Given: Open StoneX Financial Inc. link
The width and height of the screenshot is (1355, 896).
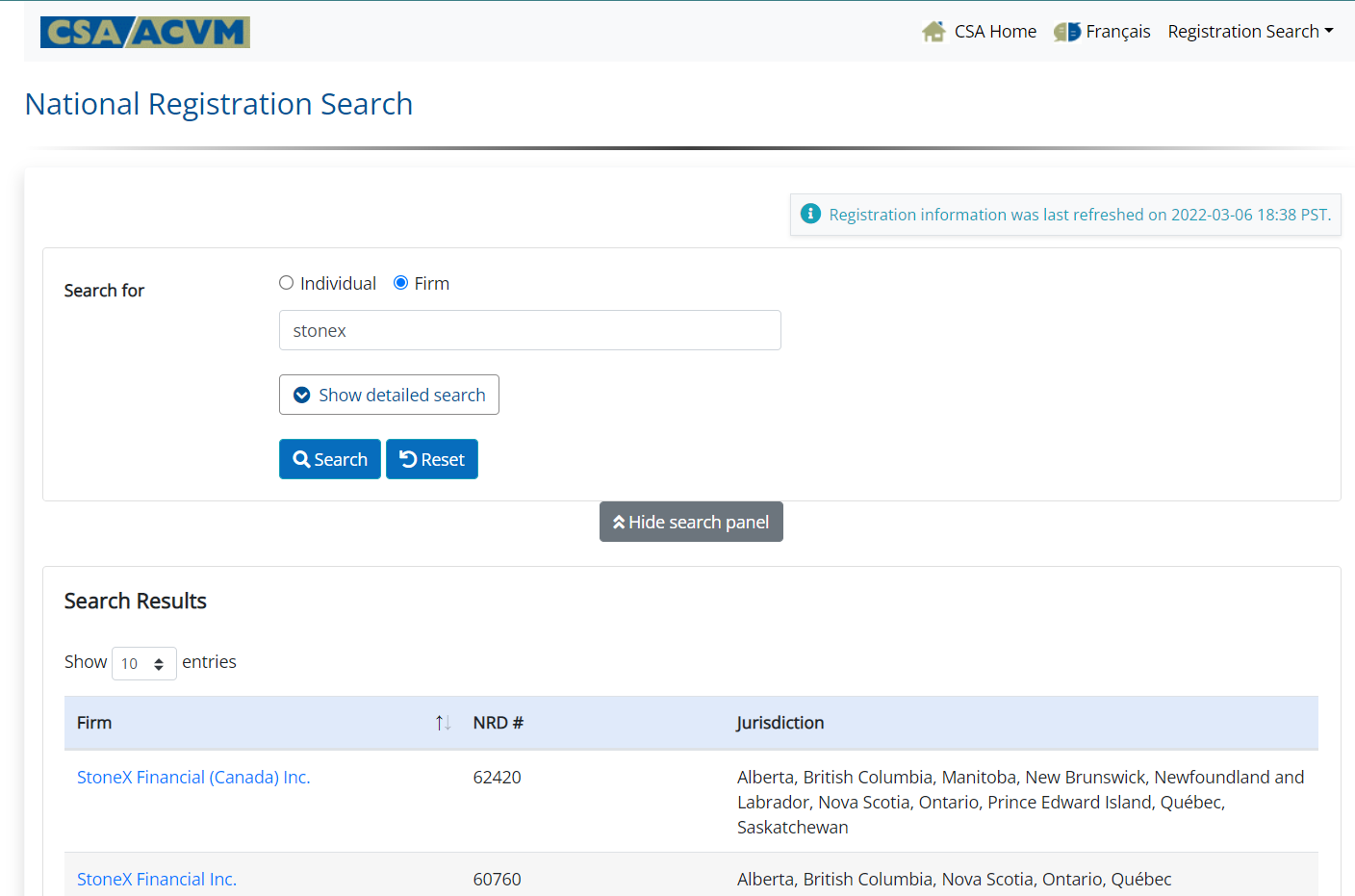Looking at the screenshot, I should [157, 880].
